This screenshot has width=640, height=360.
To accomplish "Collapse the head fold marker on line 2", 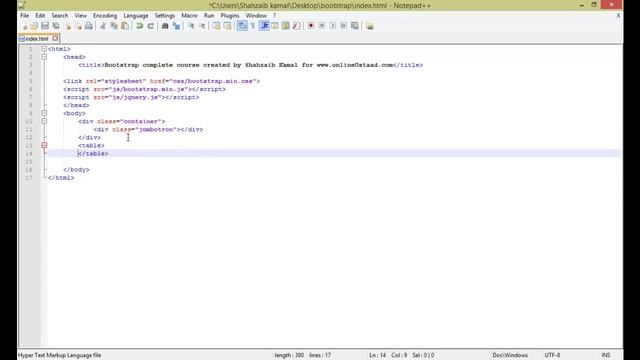I will click(x=44, y=57).
